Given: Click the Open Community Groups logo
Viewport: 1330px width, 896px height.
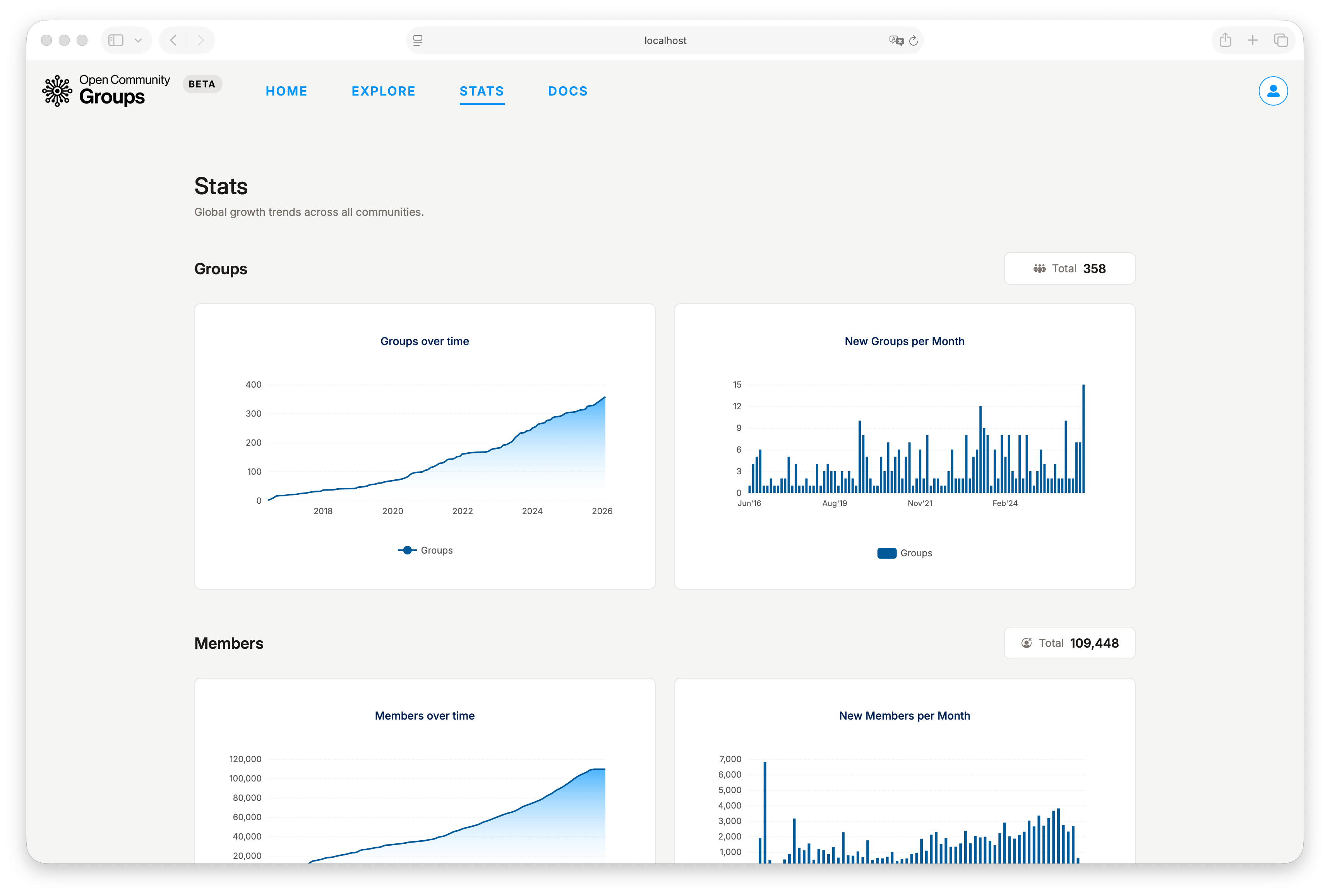Looking at the screenshot, I should (x=106, y=90).
